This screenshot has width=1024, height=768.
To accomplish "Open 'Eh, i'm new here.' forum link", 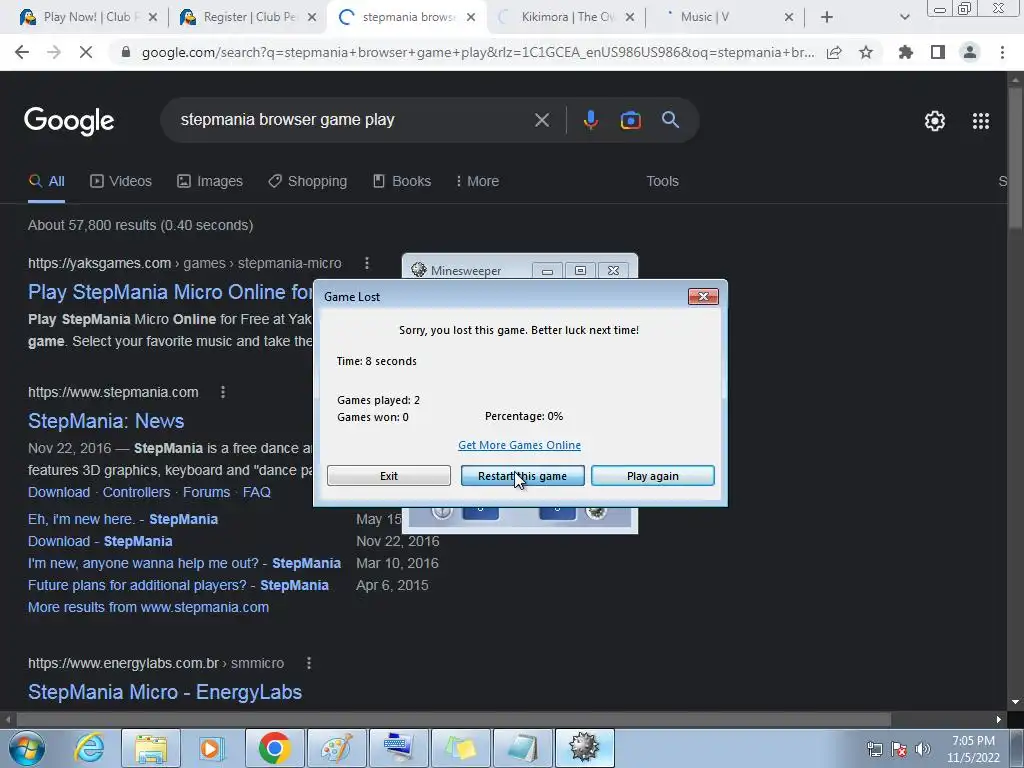I will (123, 519).
